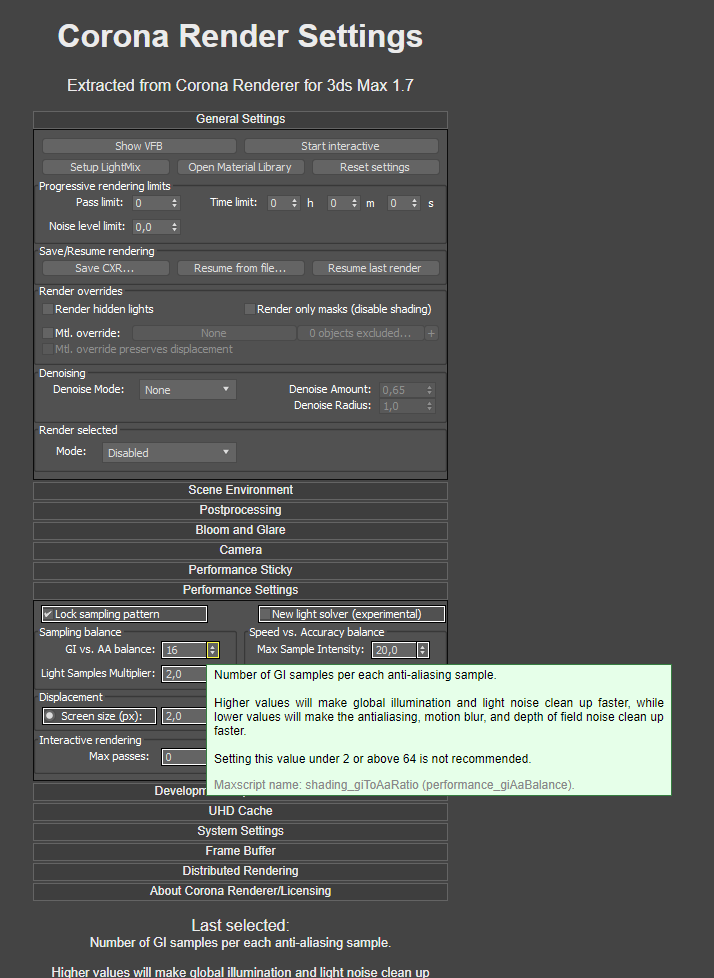The image size is (714, 978).
Task: Click Denoise Amount value field
Action: (x=402, y=390)
